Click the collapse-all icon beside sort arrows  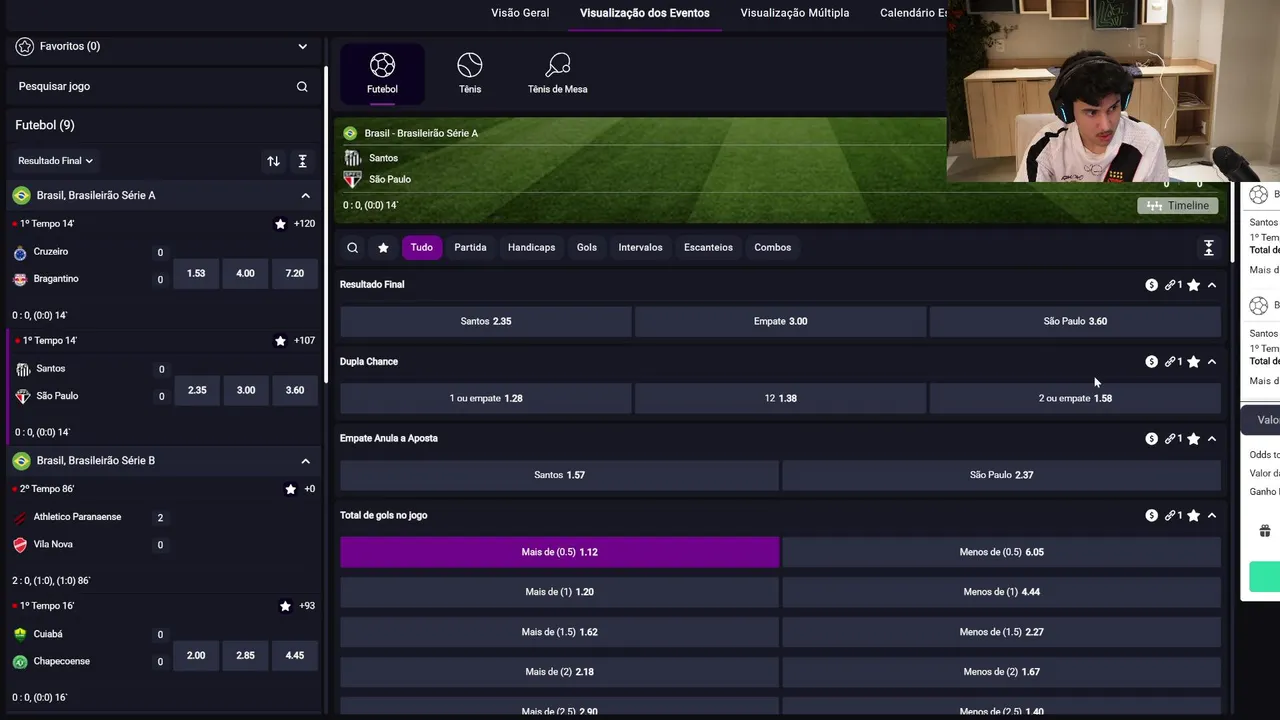[x=302, y=161]
